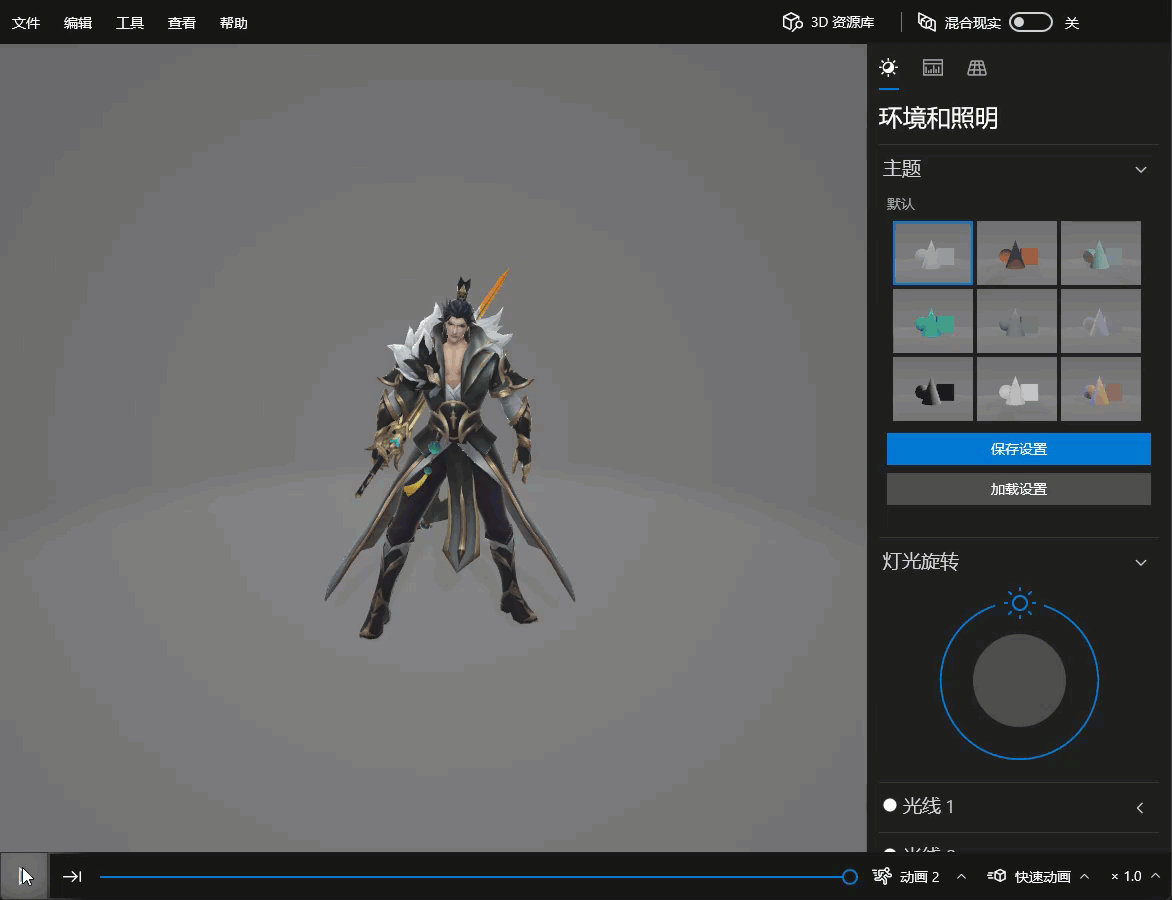Expand the 光线 1 section

click(x=1140, y=807)
